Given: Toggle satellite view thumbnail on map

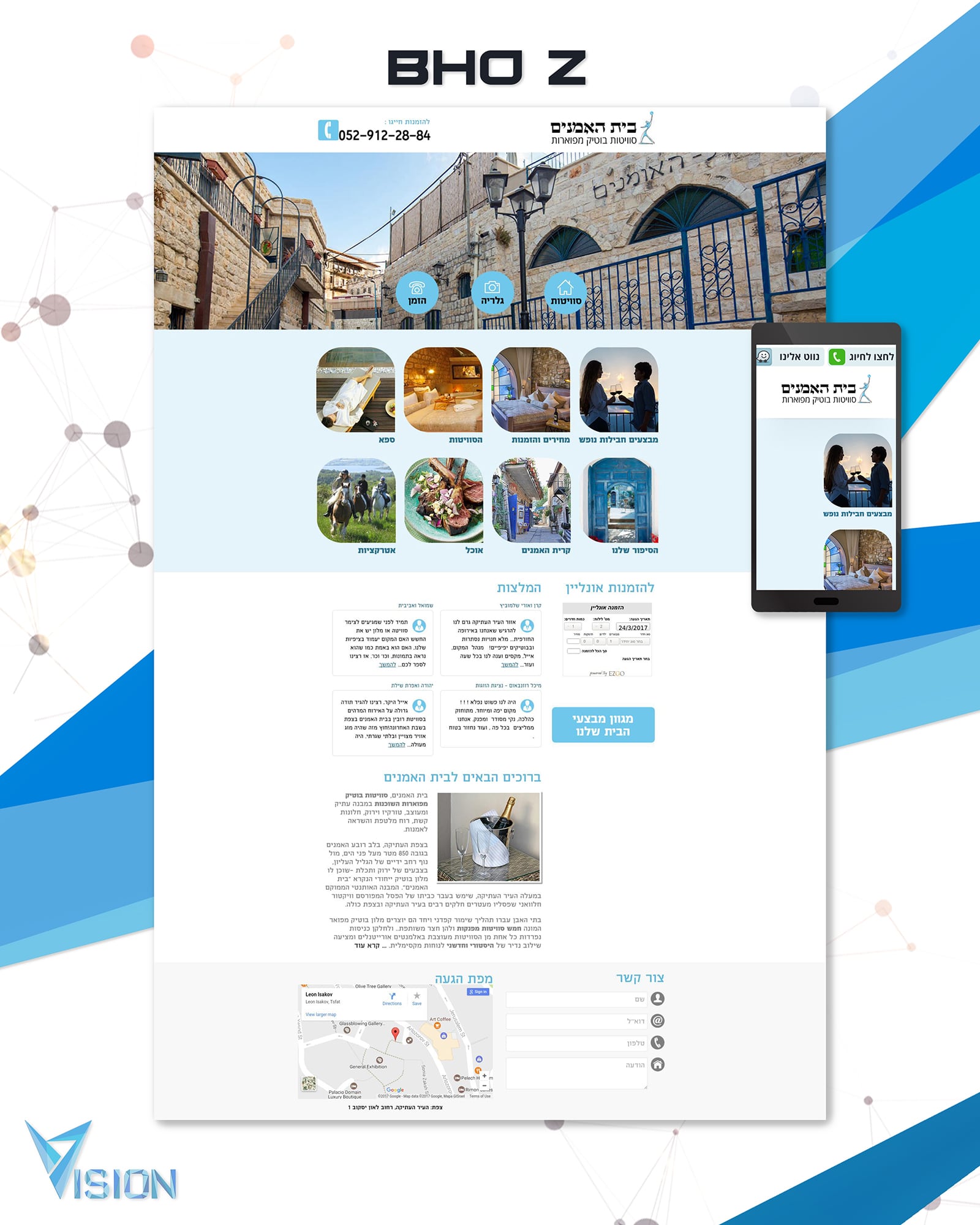Looking at the screenshot, I should coord(309,1083).
